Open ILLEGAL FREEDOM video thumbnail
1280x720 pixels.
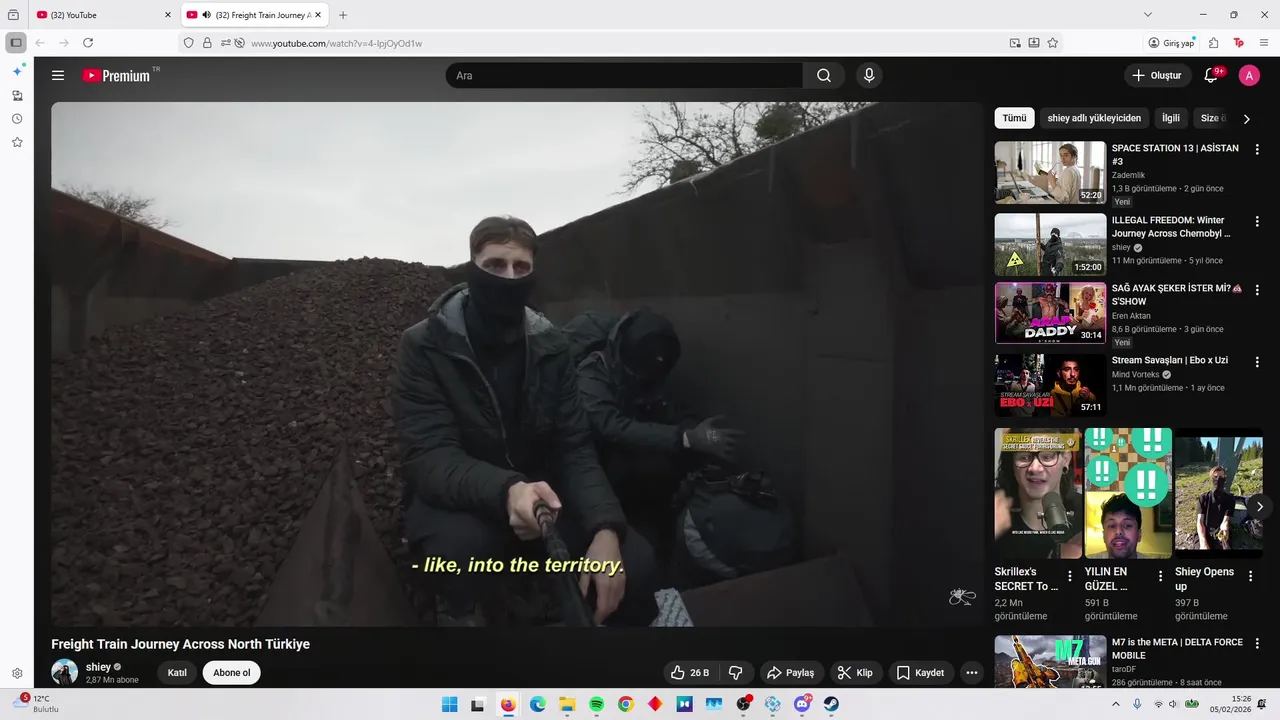coord(1050,244)
